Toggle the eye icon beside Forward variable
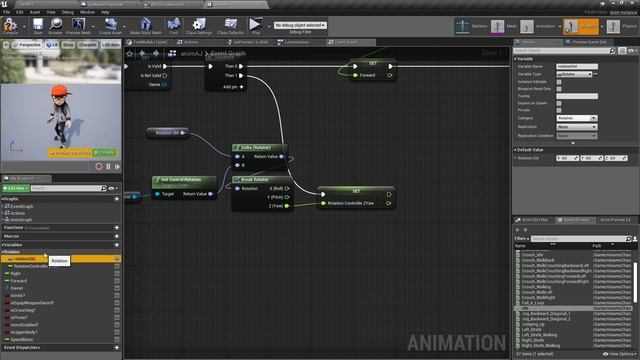 [117, 281]
